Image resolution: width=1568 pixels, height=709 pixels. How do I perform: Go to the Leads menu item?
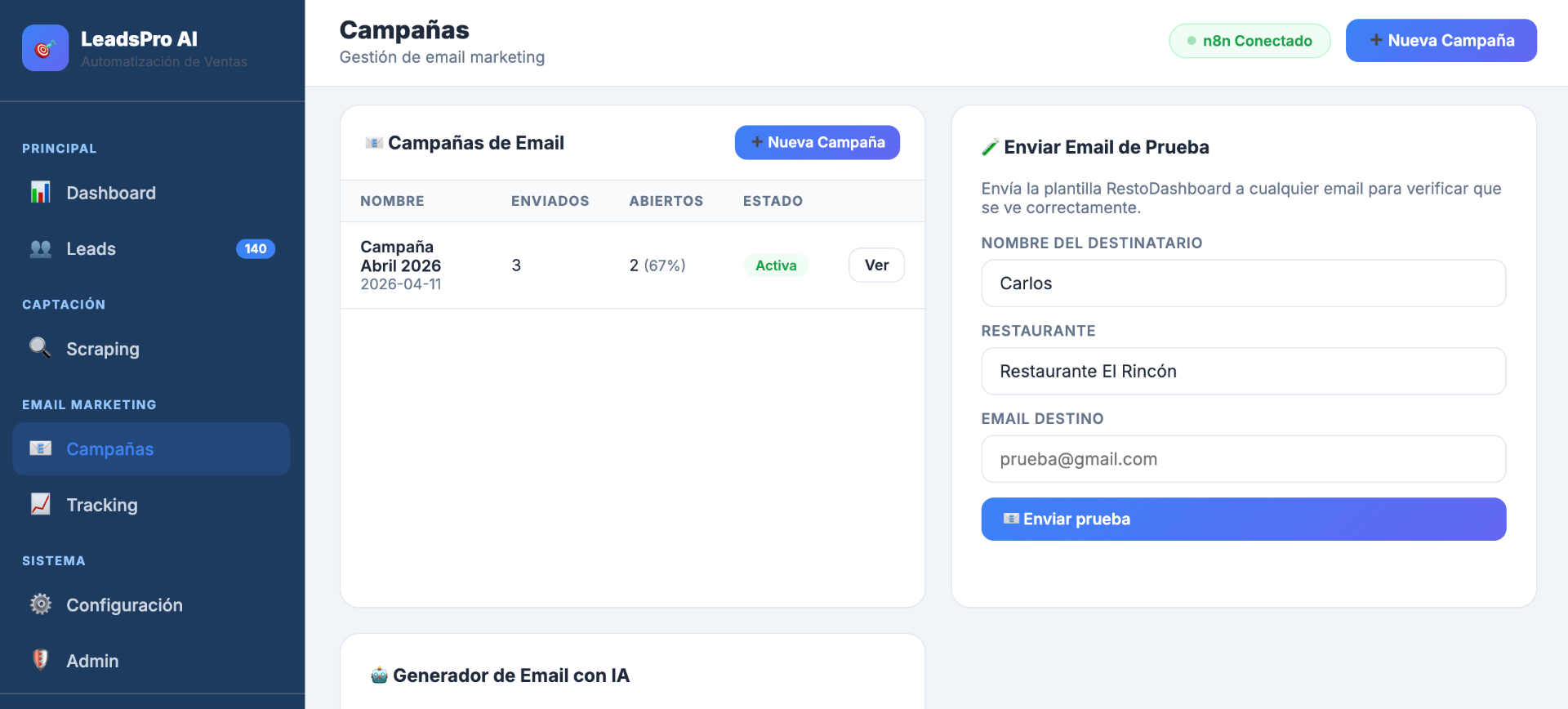pyautogui.click(x=151, y=249)
